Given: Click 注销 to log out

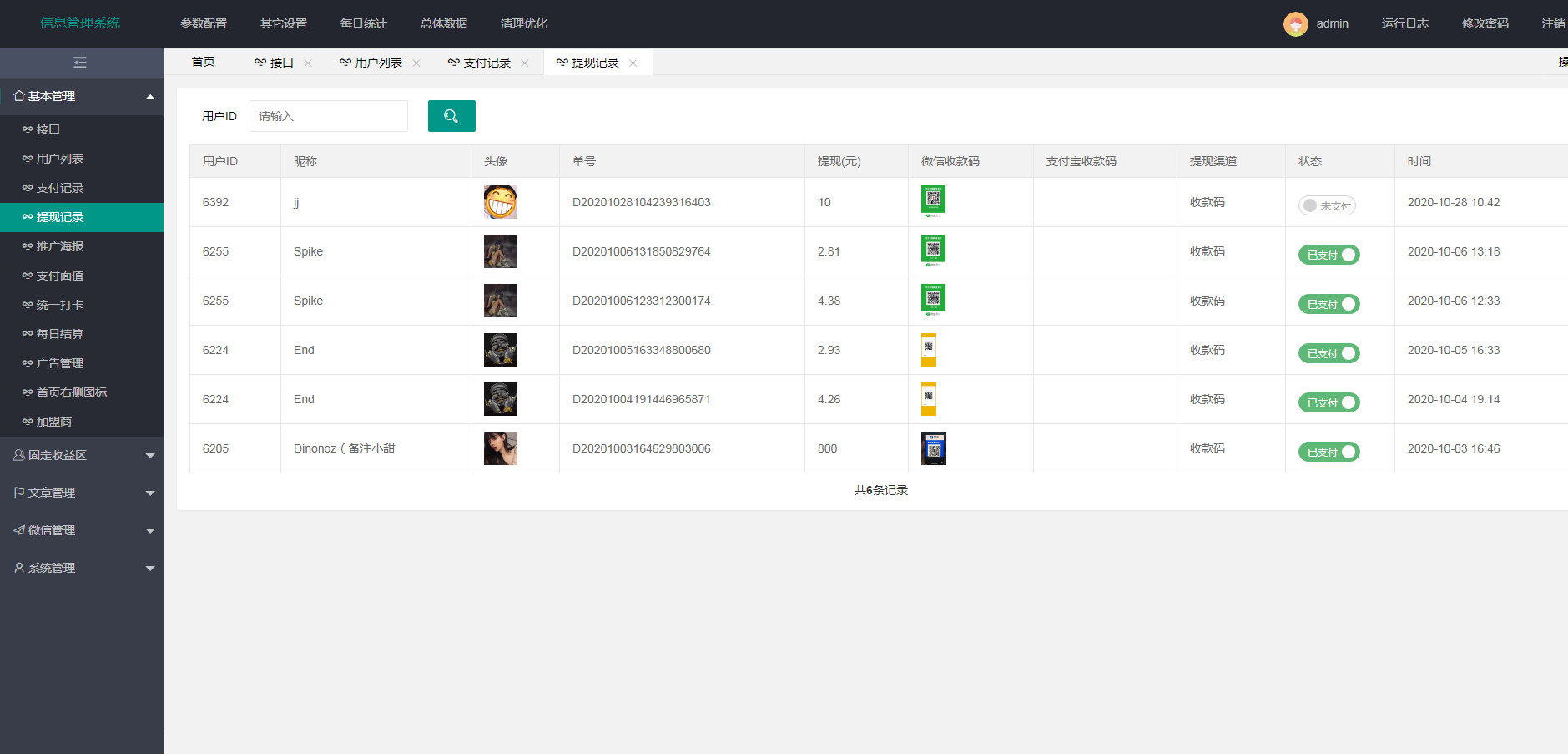Looking at the screenshot, I should [1554, 23].
